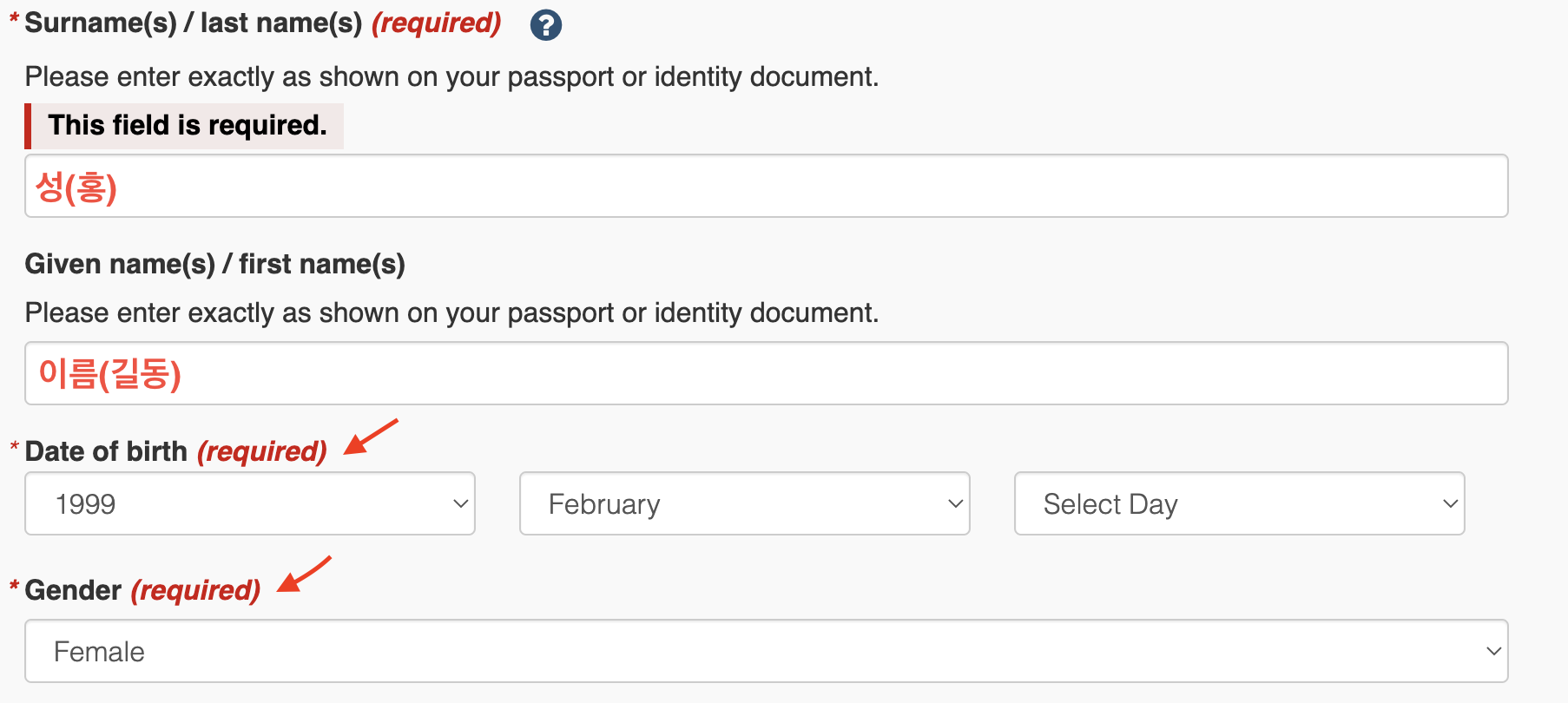Click the passport instruction text under Surname
This screenshot has width=1568, height=703.
[x=451, y=77]
